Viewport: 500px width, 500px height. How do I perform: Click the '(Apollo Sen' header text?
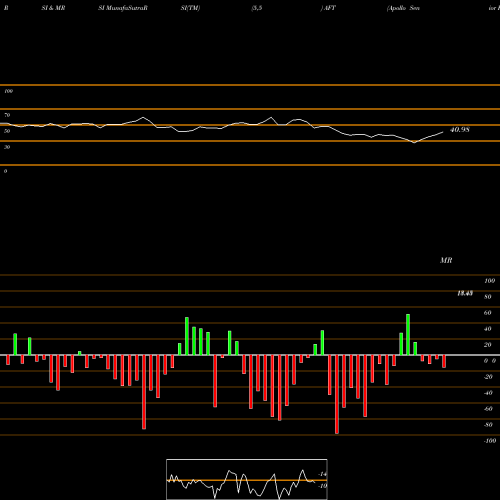pyautogui.click(x=403, y=8)
